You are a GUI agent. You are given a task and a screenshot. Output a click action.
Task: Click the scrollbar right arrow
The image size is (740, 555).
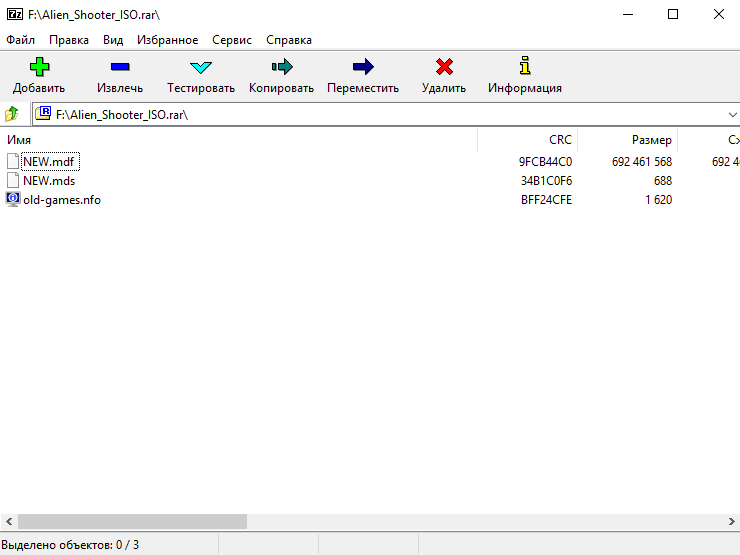click(732, 521)
